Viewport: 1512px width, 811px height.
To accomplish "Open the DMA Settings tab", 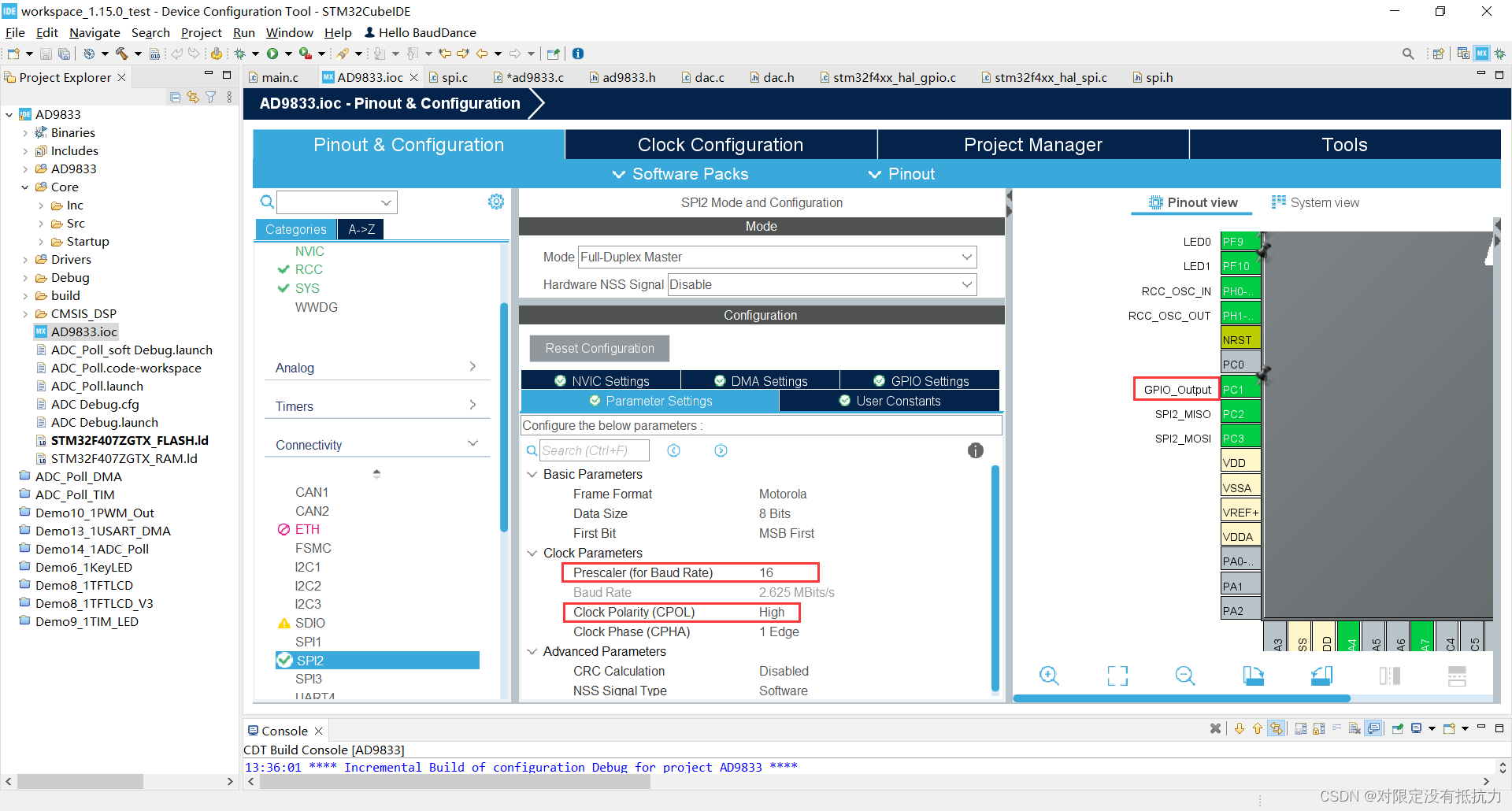I will (760, 381).
